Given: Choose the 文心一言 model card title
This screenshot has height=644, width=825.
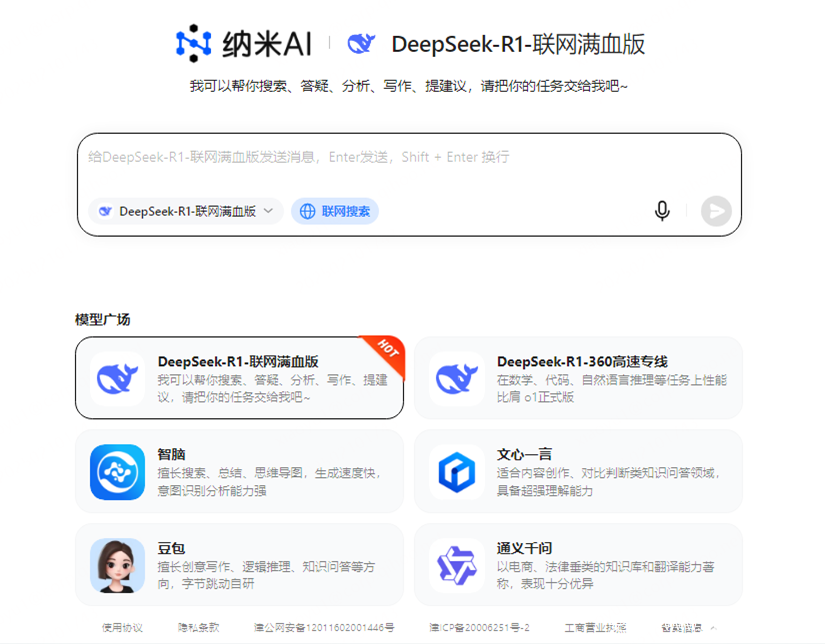Looking at the screenshot, I should tap(524, 454).
